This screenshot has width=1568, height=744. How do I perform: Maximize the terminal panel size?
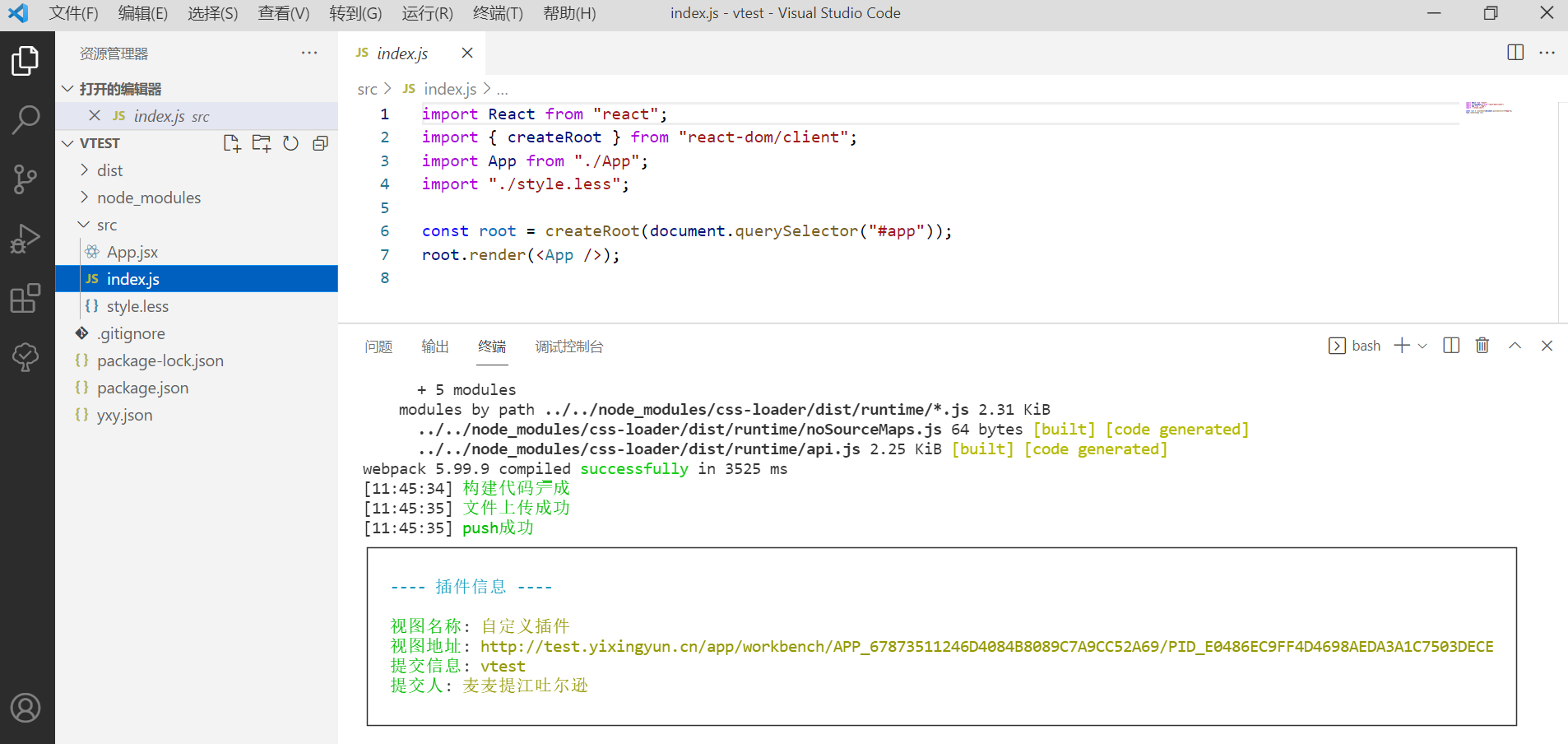coord(1515,346)
